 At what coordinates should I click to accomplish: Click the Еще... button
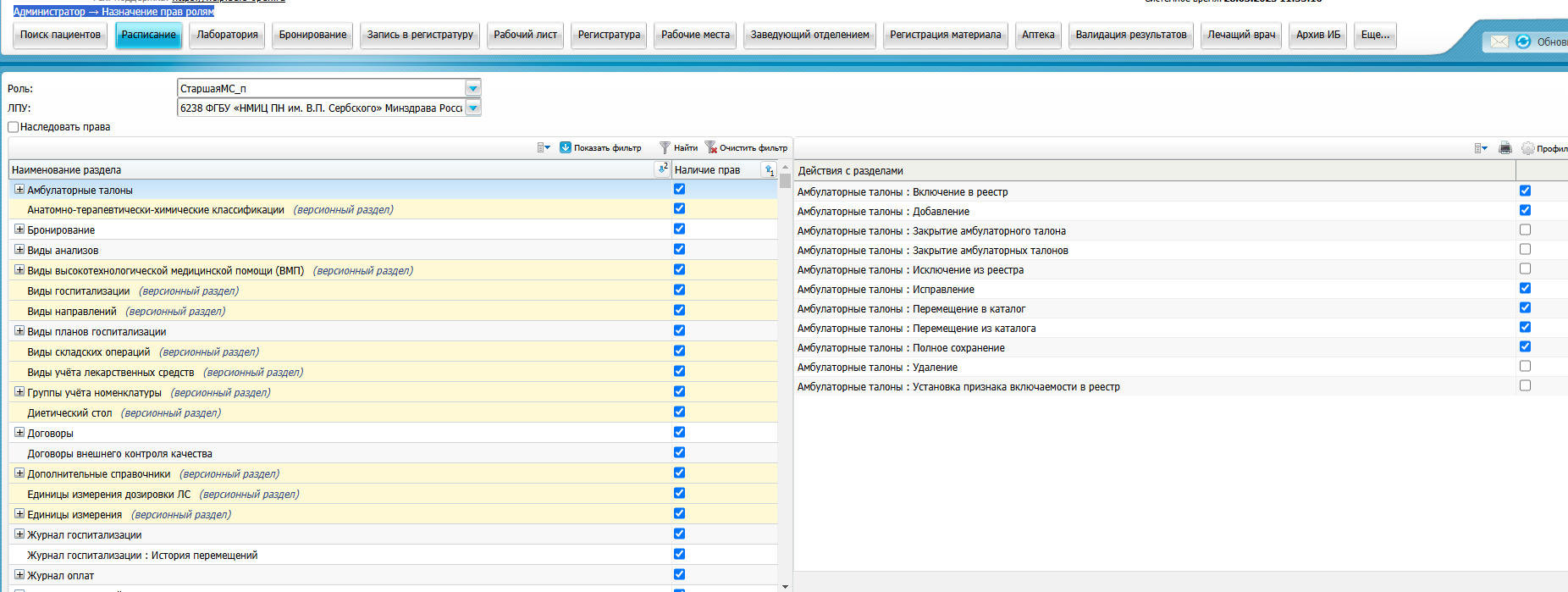(x=1375, y=35)
